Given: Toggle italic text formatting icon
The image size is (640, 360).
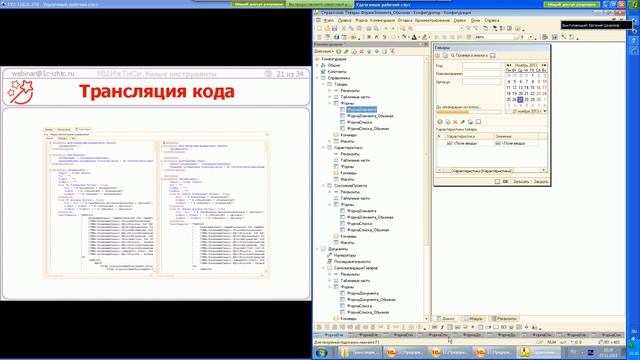Looking at the screenshot, I should point(376,37).
